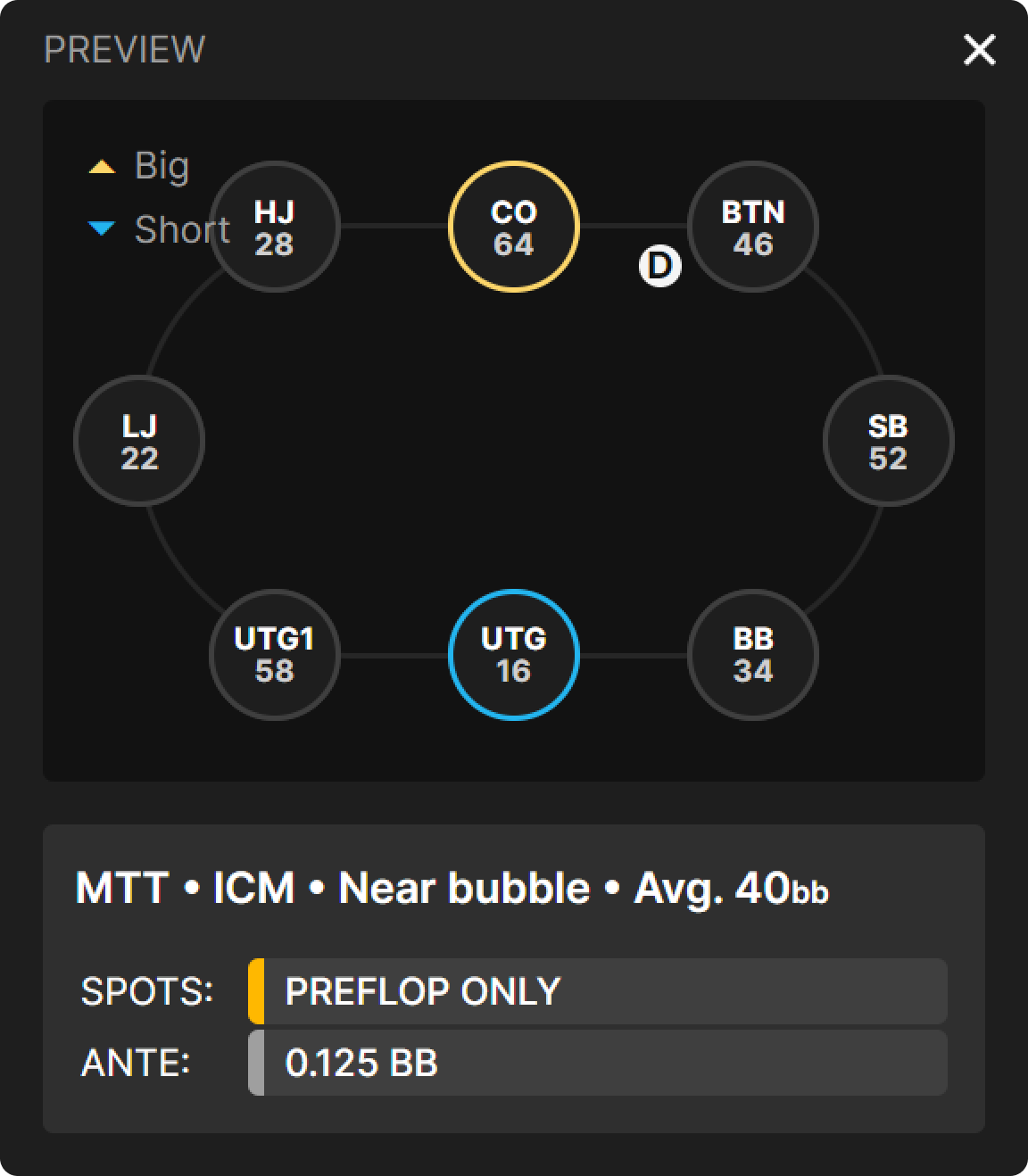The width and height of the screenshot is (1028, 1176).
Task: Click the BTN seat showing 46
Action: [752, 227]
